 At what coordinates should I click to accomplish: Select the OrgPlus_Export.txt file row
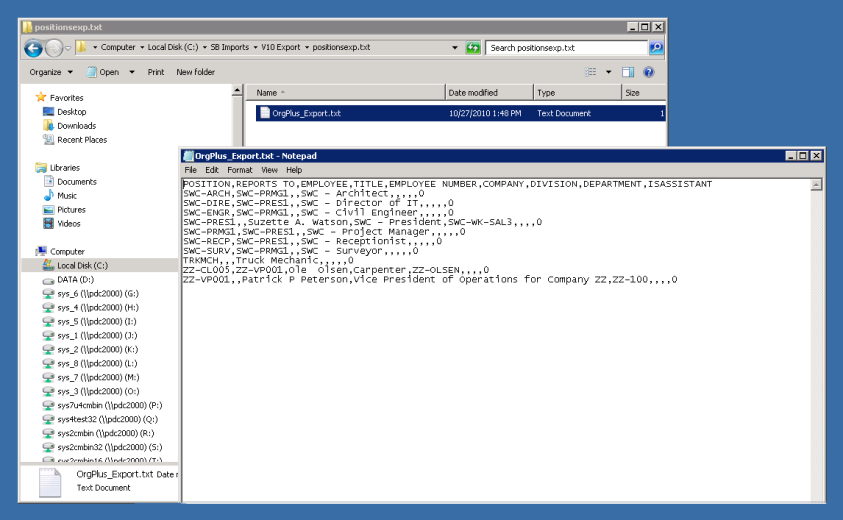[x=460, y=113]
